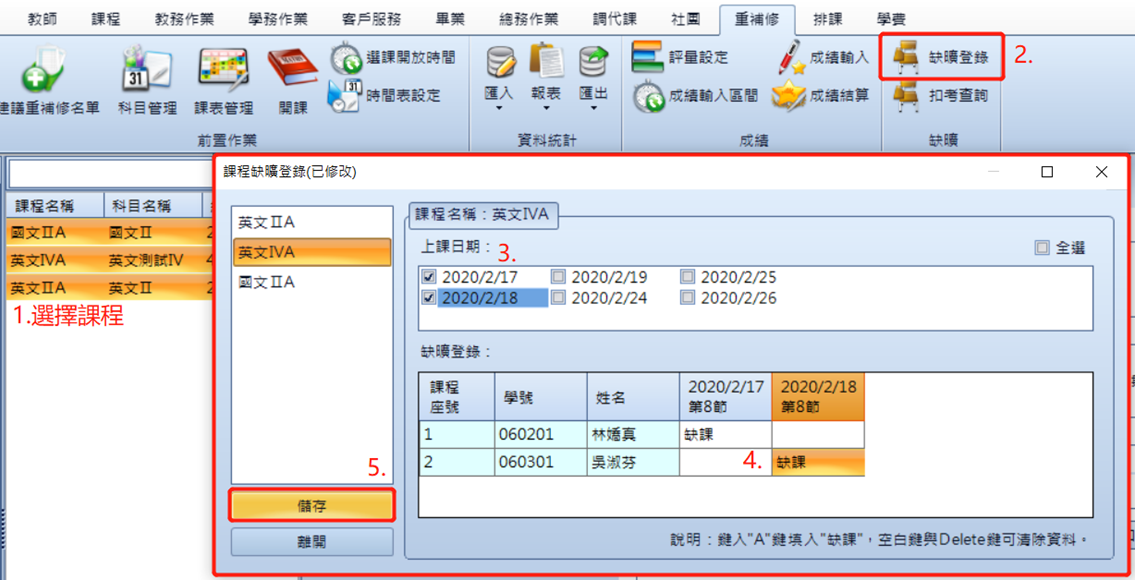Expand the 匯出 dropdown
This screenshot has width=1135, height=580.
coord(593,81)
